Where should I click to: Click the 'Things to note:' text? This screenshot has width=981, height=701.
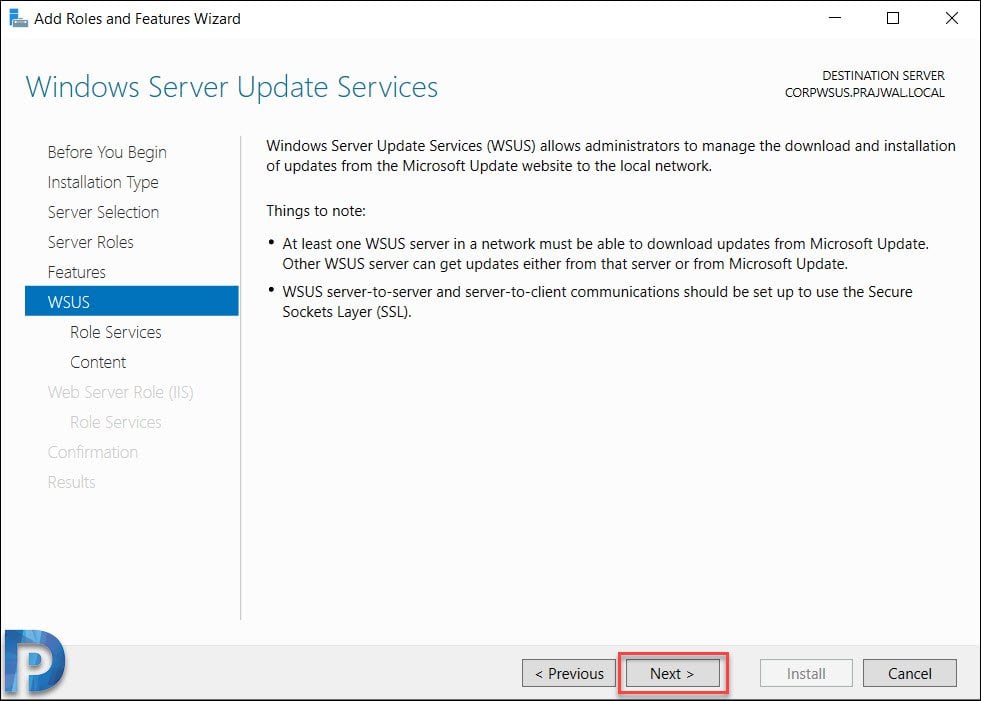[x=316, y=211]
